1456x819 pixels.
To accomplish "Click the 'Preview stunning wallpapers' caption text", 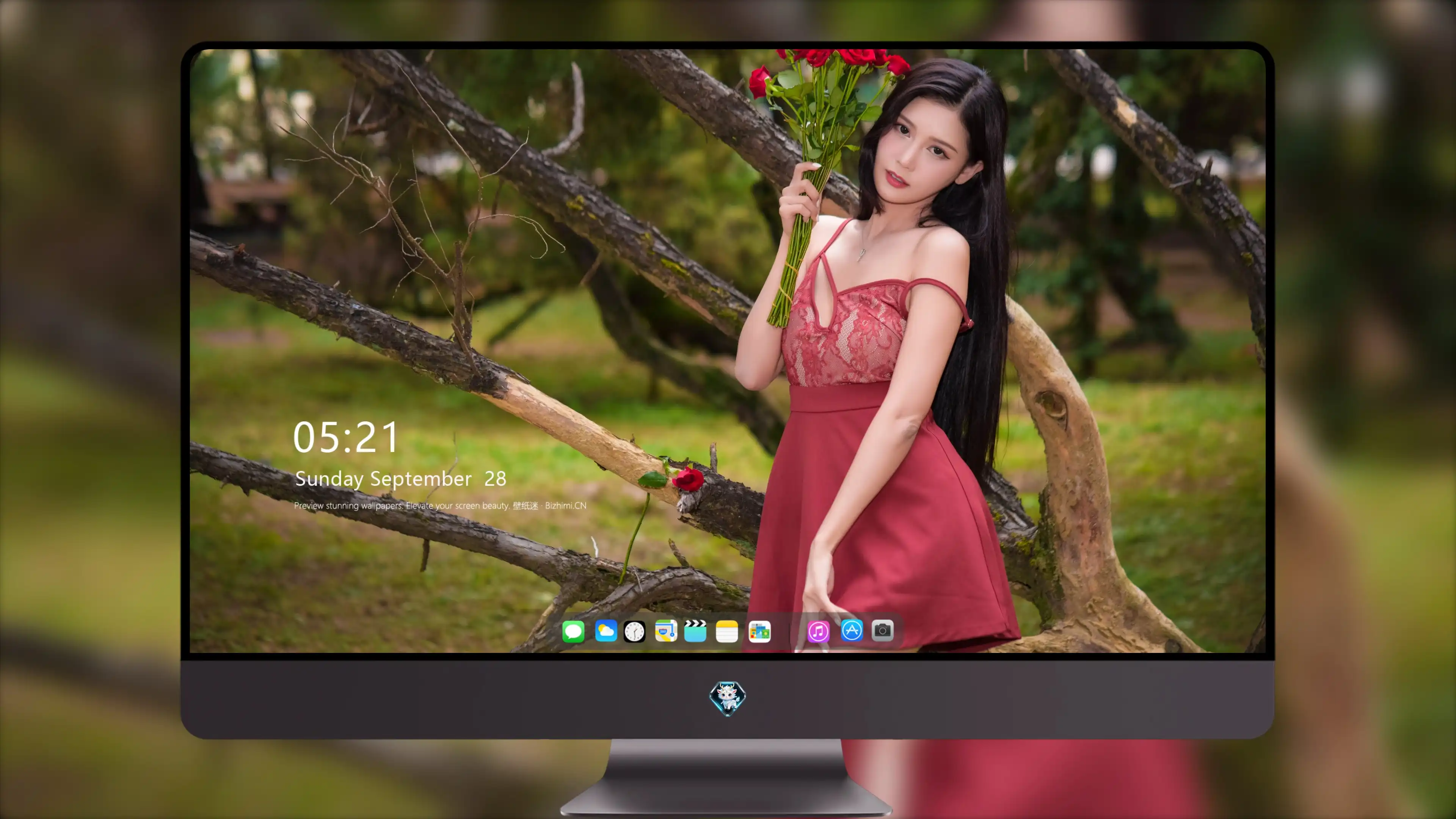I will (440, 505).
